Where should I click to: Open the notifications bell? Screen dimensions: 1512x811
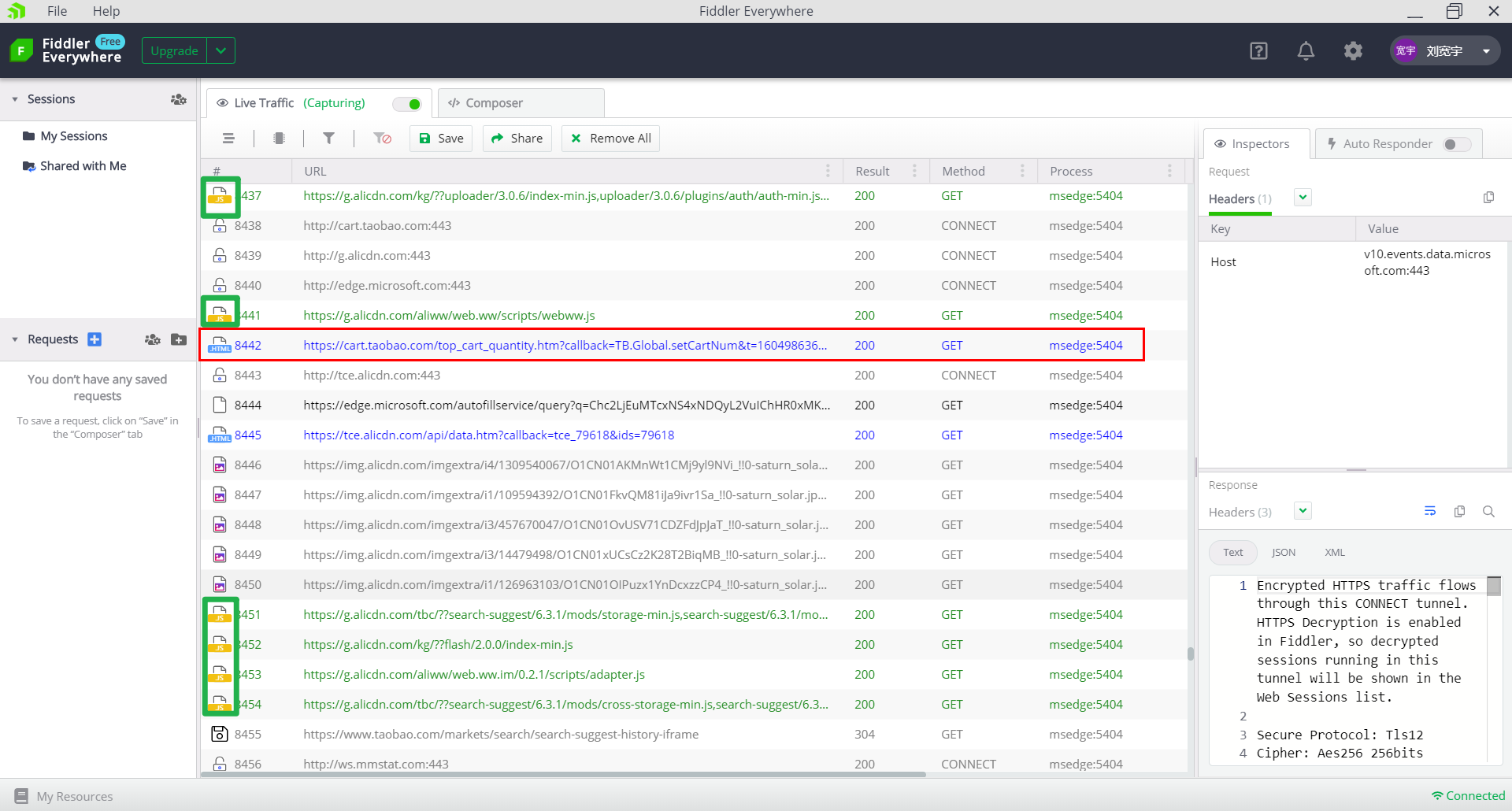(1306, 51)
